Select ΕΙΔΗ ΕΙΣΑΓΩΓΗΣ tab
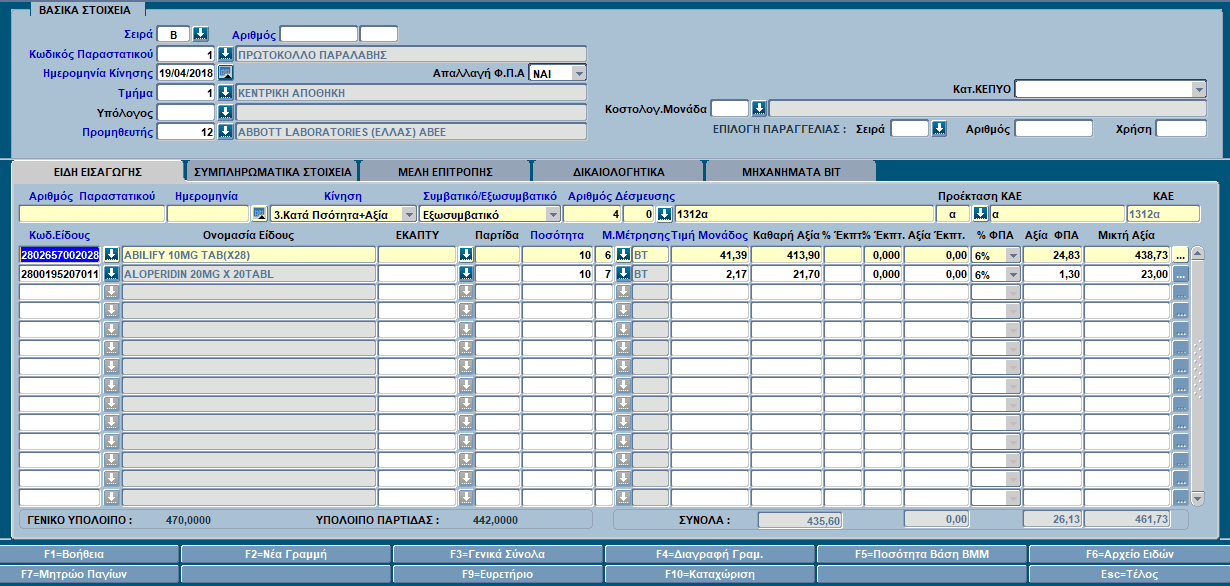The width and height of the screenshot is (1230, 586). (x=97, y=171)
